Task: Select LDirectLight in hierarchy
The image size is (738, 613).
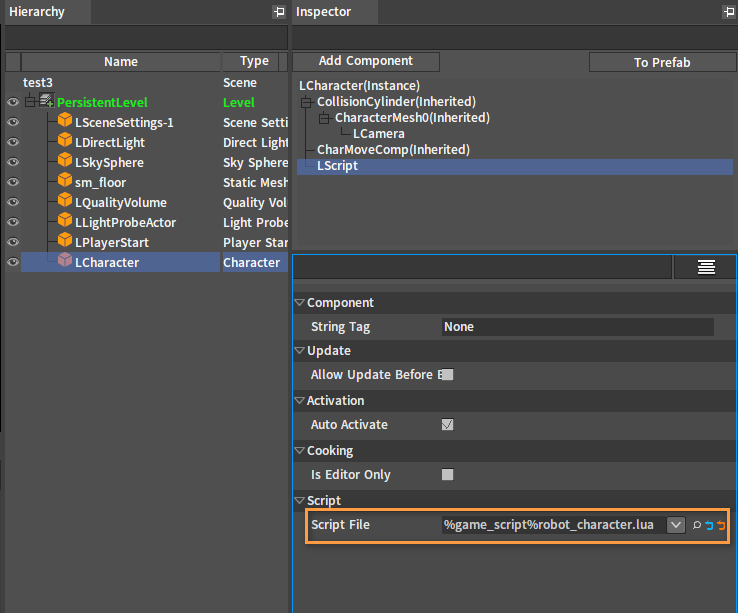Action: 110,143
